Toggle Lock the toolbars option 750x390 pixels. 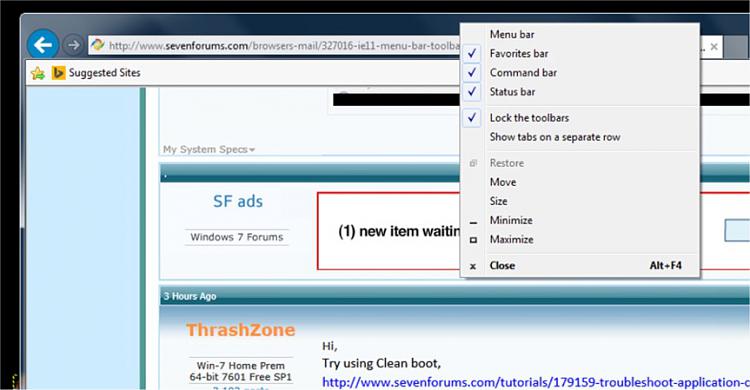coord(580,118)
